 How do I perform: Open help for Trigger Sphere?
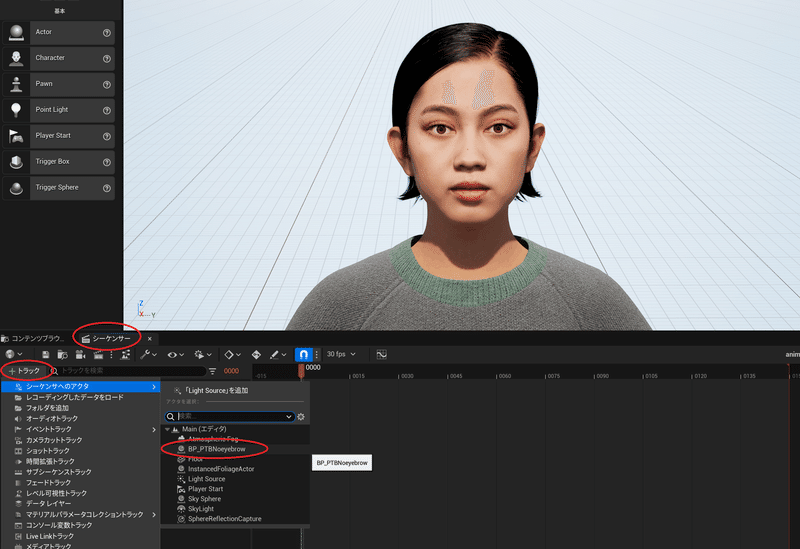point(107,188)
